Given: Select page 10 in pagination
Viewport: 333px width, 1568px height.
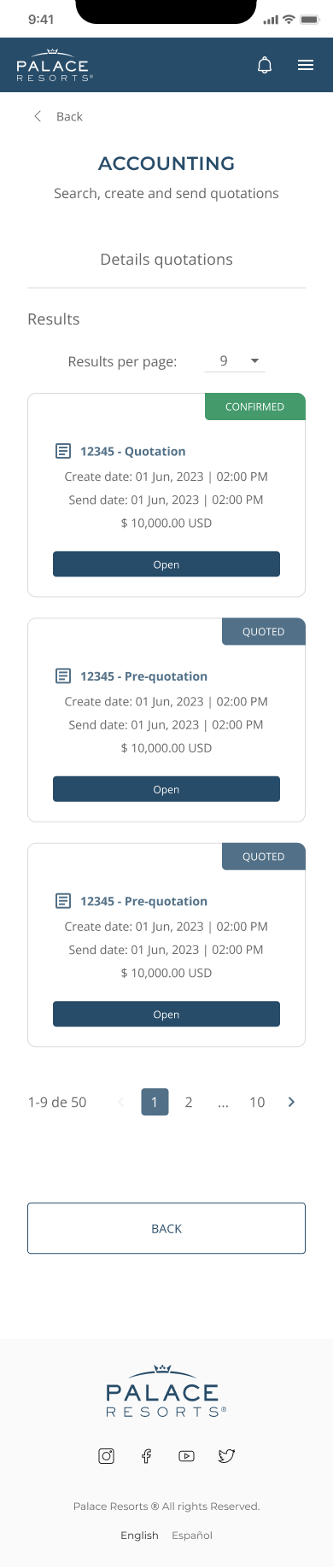Looking at the screenshot, I should [257, 1102].
